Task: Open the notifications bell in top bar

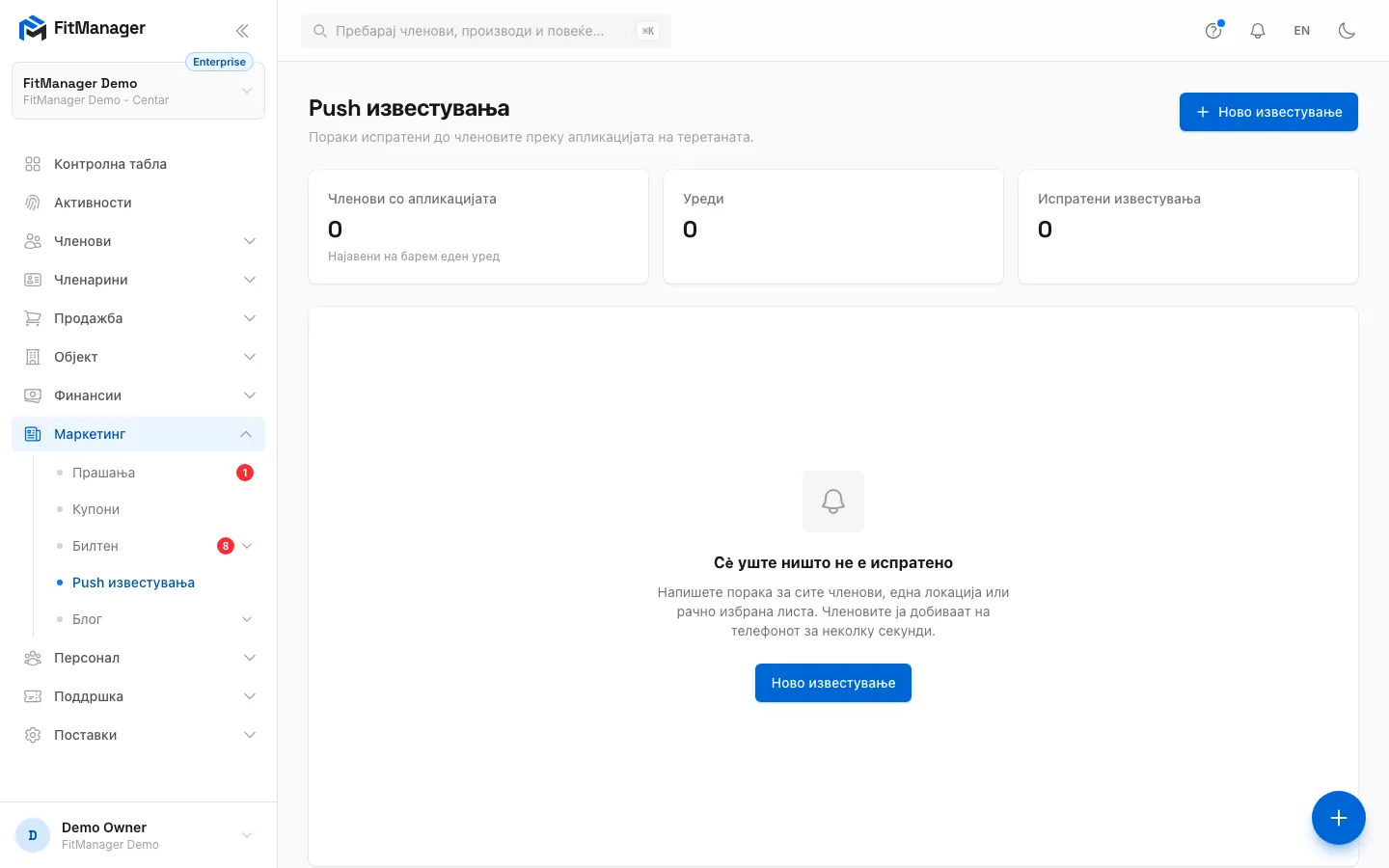Action: [1258, 31]
